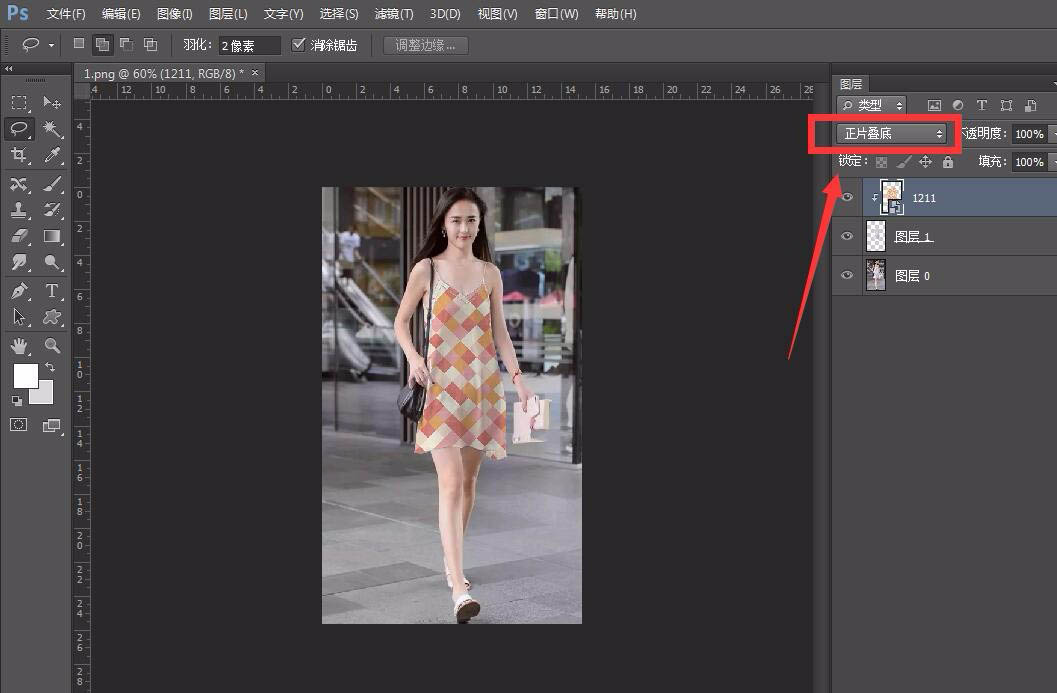
Task: Select the Crop tool
Action: (x=19, y=155)
